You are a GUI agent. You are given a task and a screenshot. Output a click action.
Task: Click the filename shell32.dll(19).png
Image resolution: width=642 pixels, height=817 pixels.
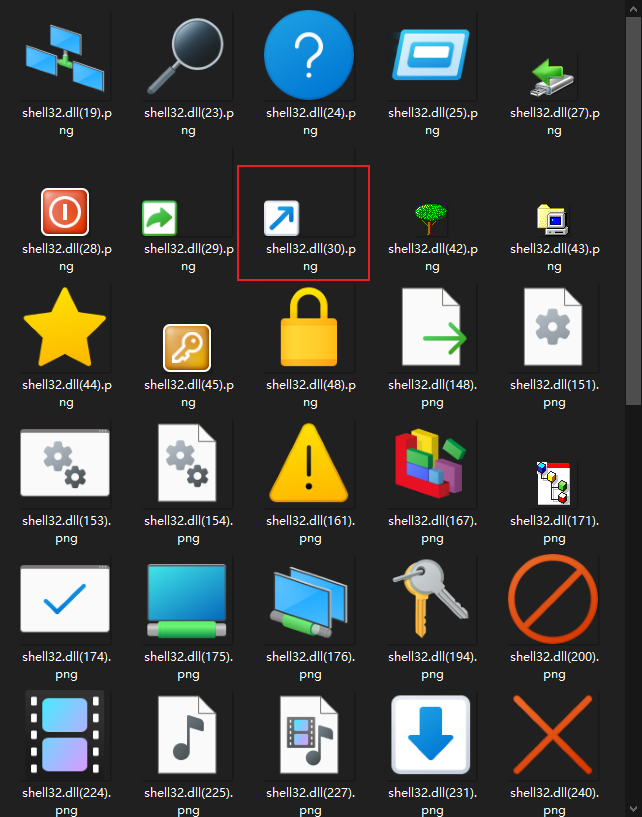tap(67, 121)
